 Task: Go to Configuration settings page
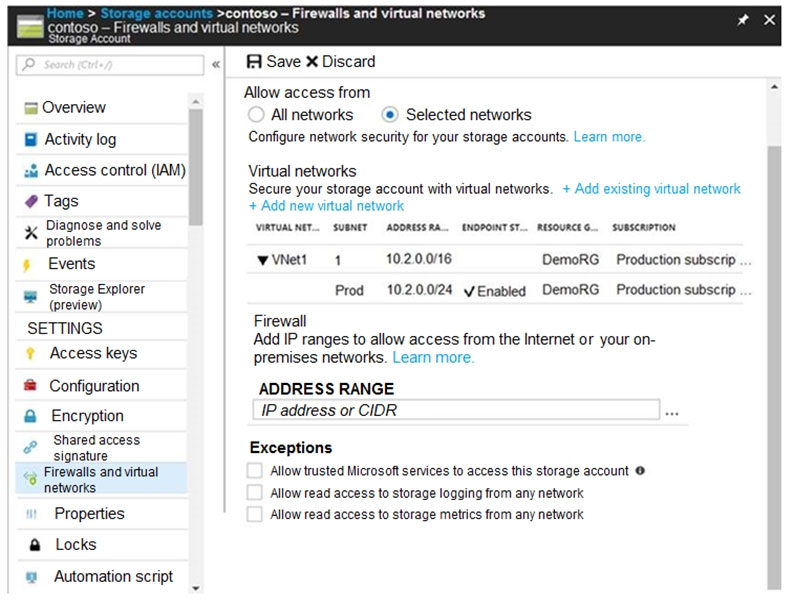(94, 386)
